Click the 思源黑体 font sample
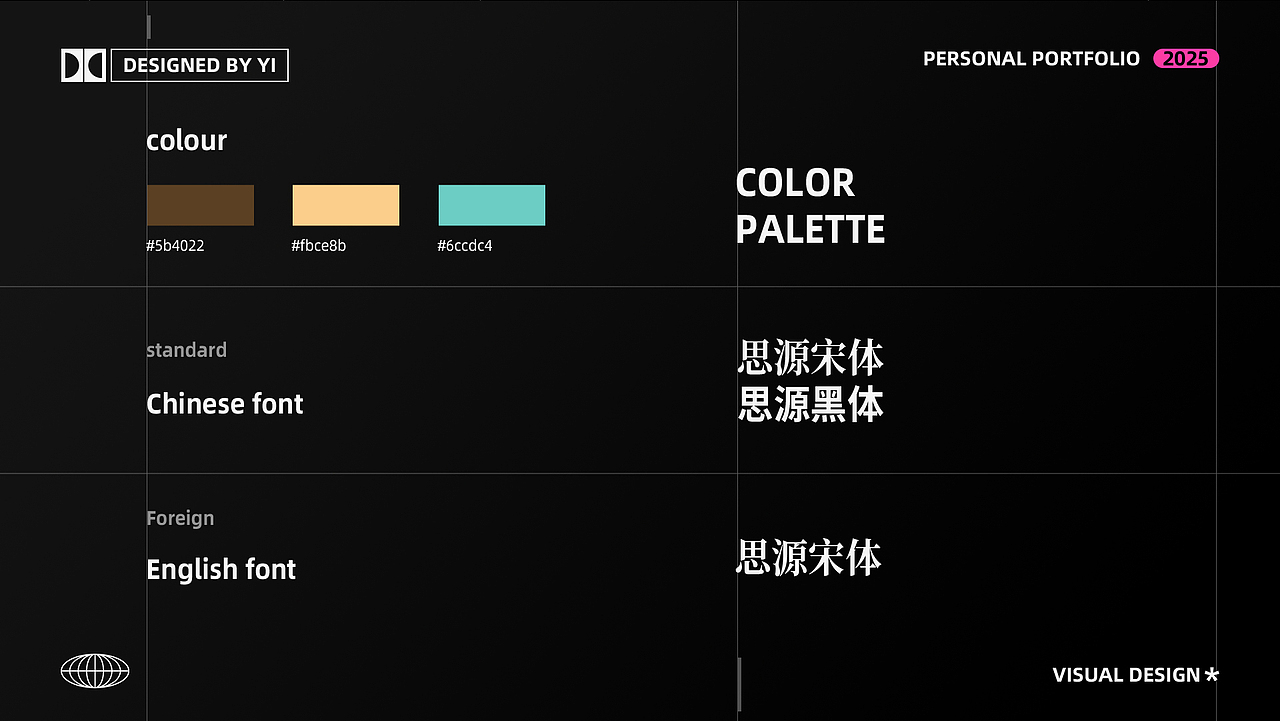The height and width of the screenshot is (721, 1280). 811,406
